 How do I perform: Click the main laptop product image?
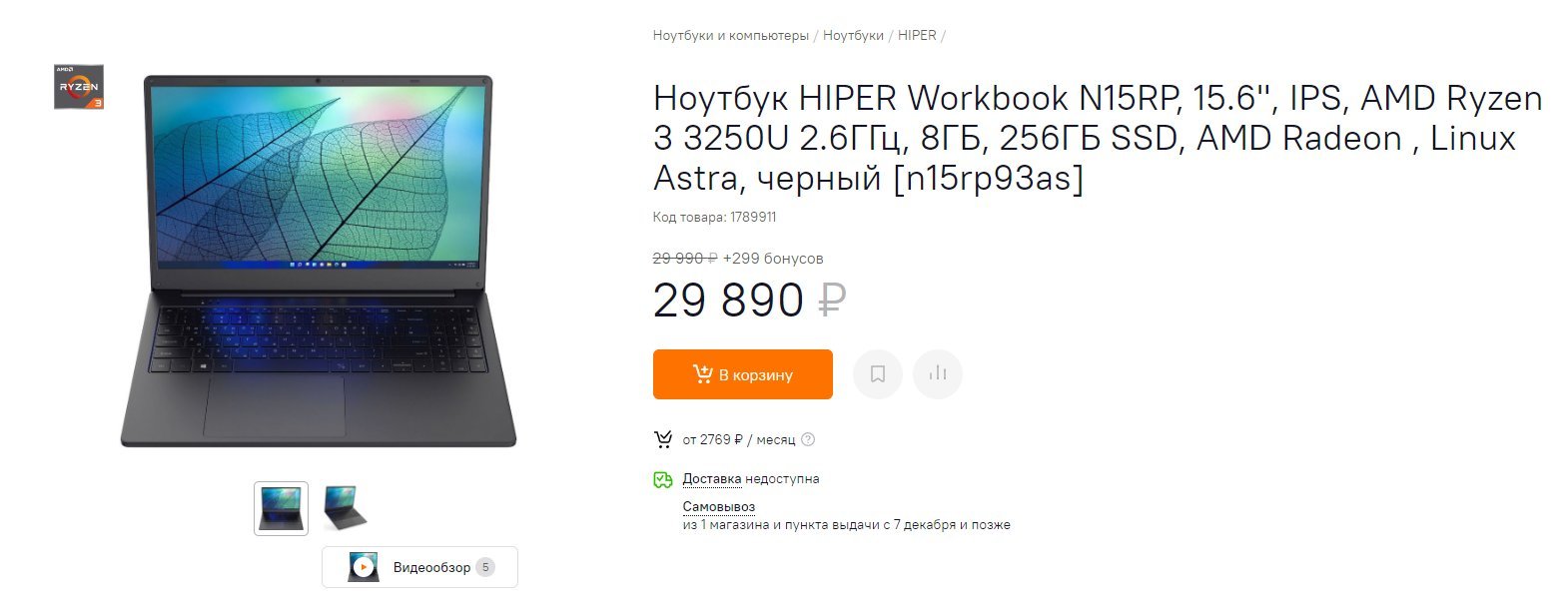[318, 261]
